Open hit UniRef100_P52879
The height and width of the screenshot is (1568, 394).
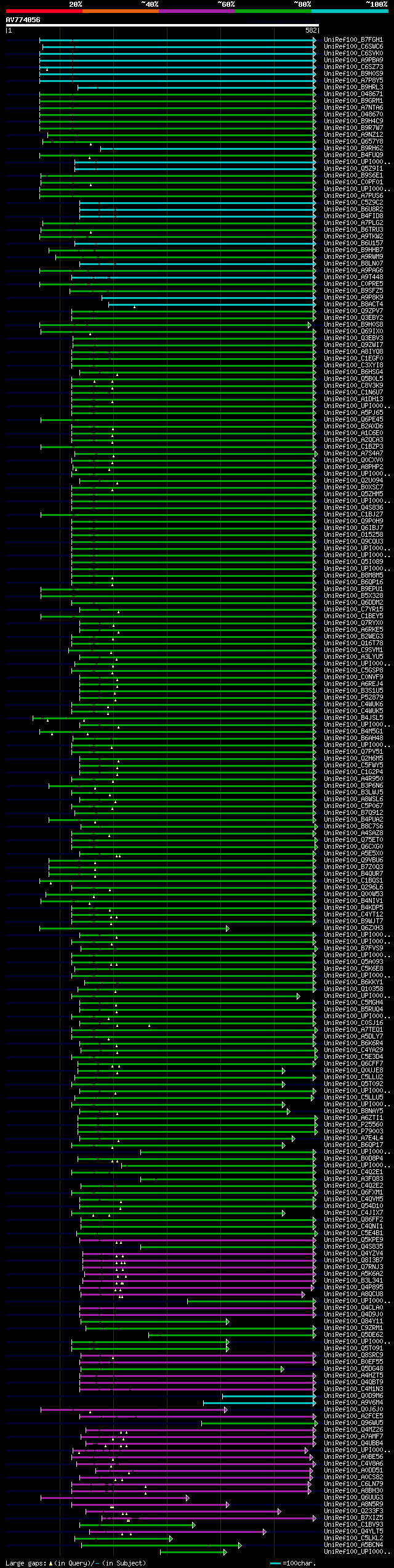pos(353,698)
